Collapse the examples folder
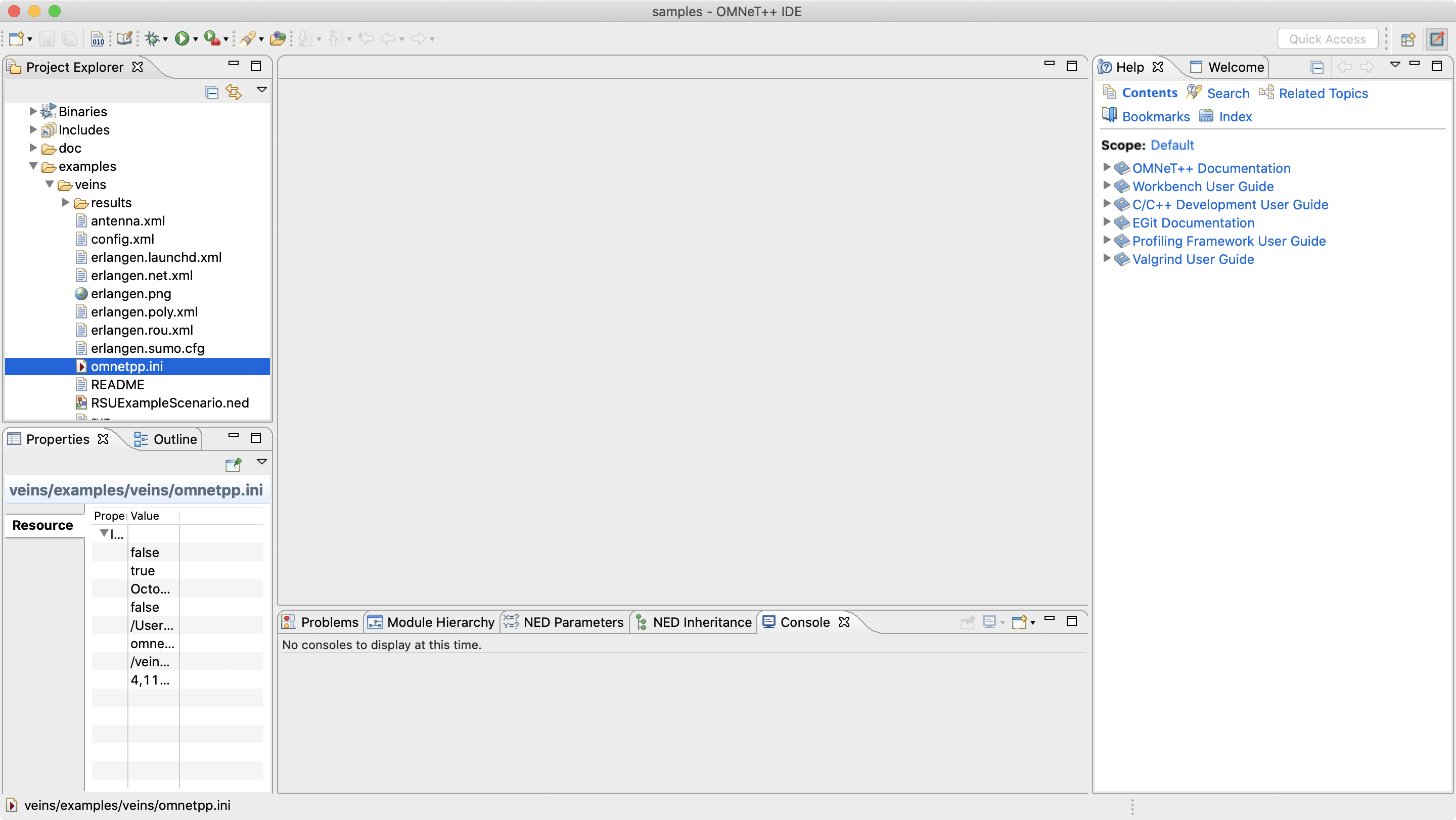Viewport: 1456px width, 820px height. point(33,166)
